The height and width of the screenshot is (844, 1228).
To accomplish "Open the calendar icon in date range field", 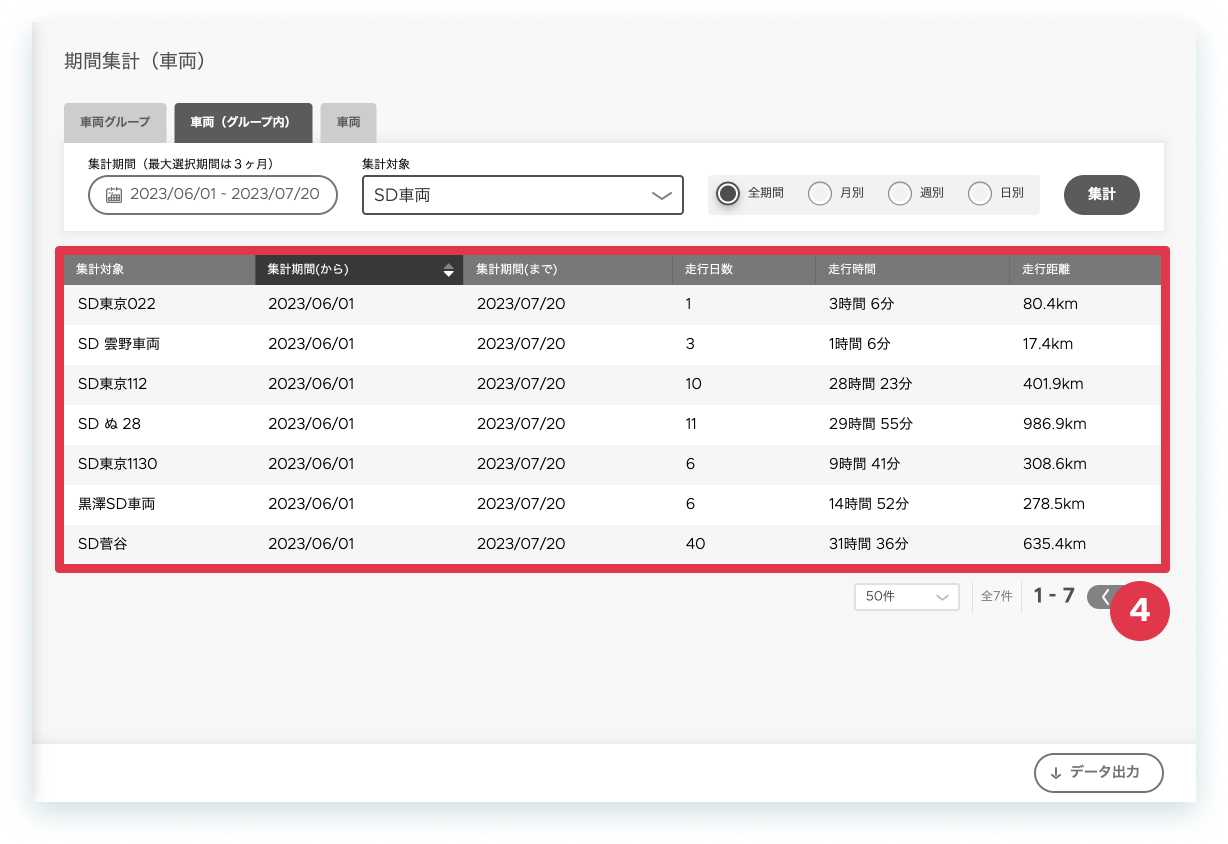I will point(114,195).
